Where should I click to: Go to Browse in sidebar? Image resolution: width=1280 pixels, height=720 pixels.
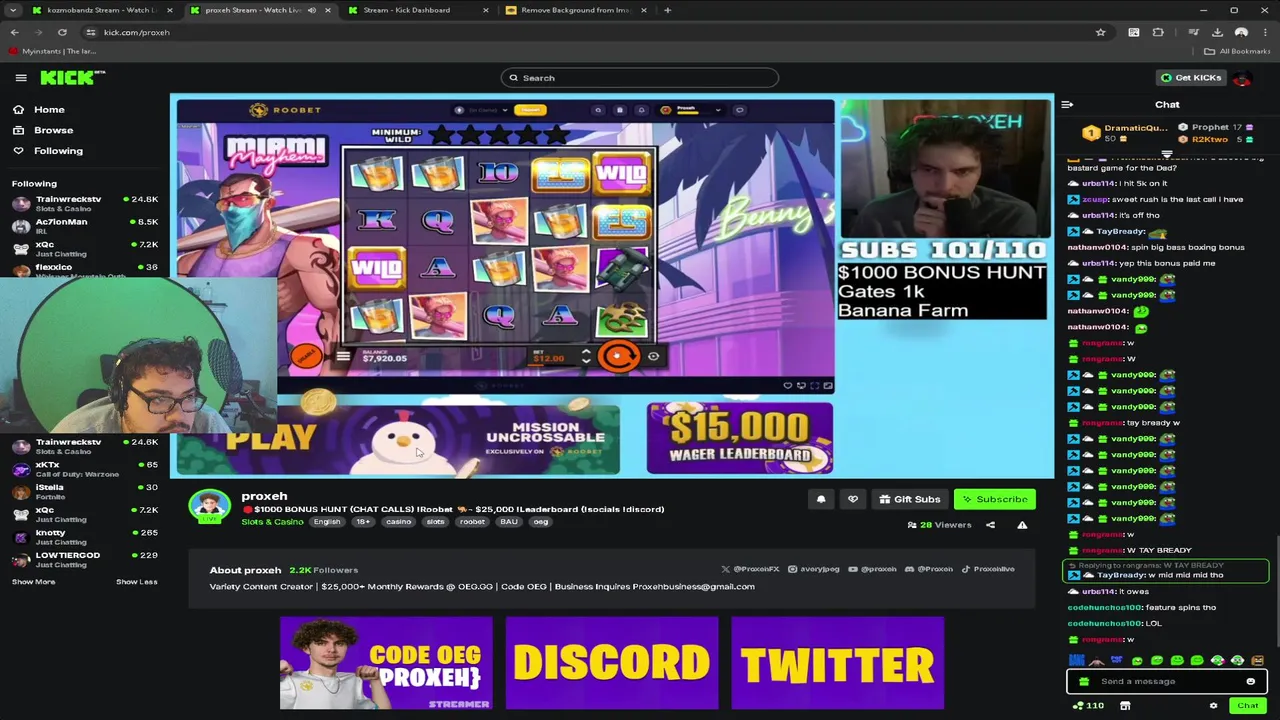(43, 130)
